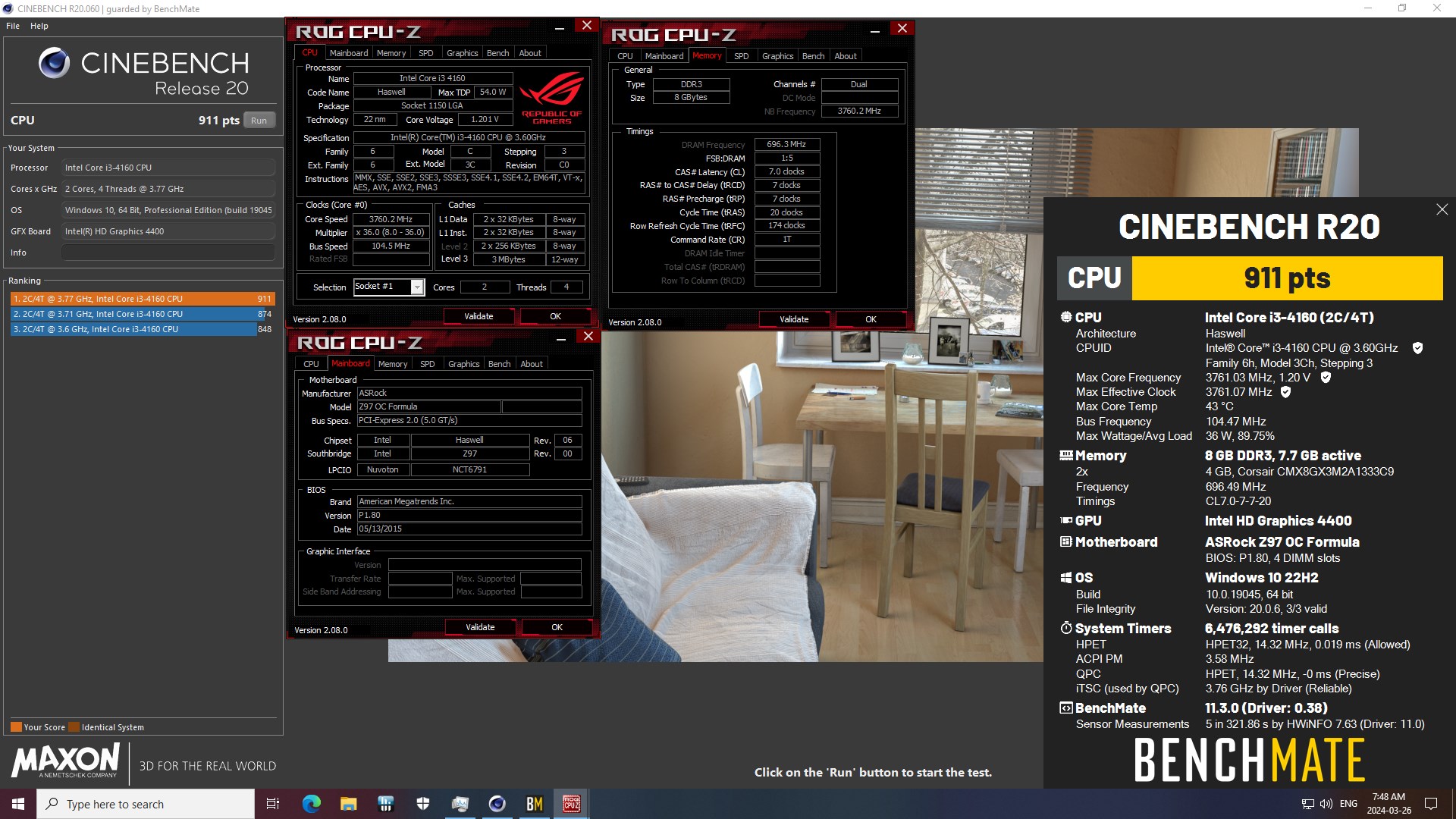Click the ROG Republic of Gamers logo
Viewport: 1456px width, 819px height.
point(552,99)
